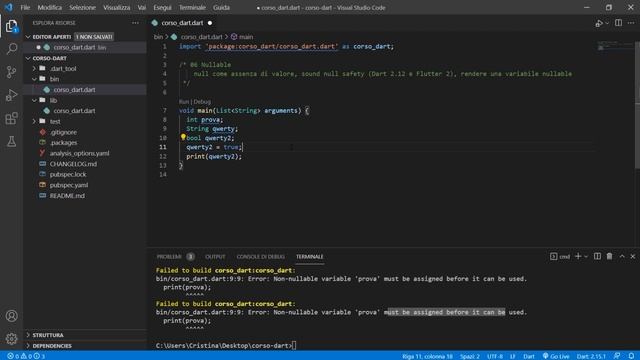Click Go Live in status bar
This screenshot has width=640, height=360.
(x=556, y=356)
